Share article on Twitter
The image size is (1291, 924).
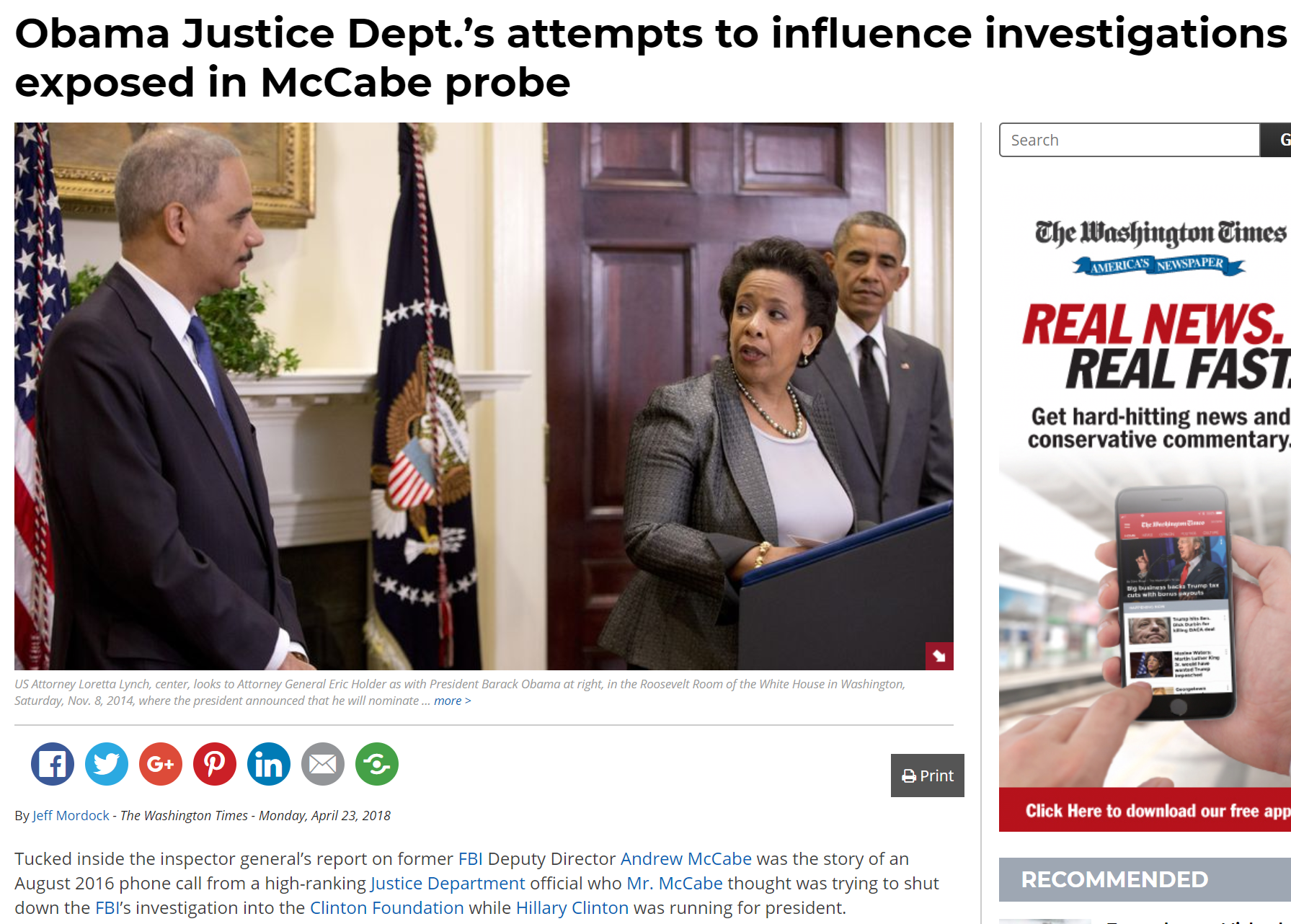pyautogui.click(x=107, y=764)
